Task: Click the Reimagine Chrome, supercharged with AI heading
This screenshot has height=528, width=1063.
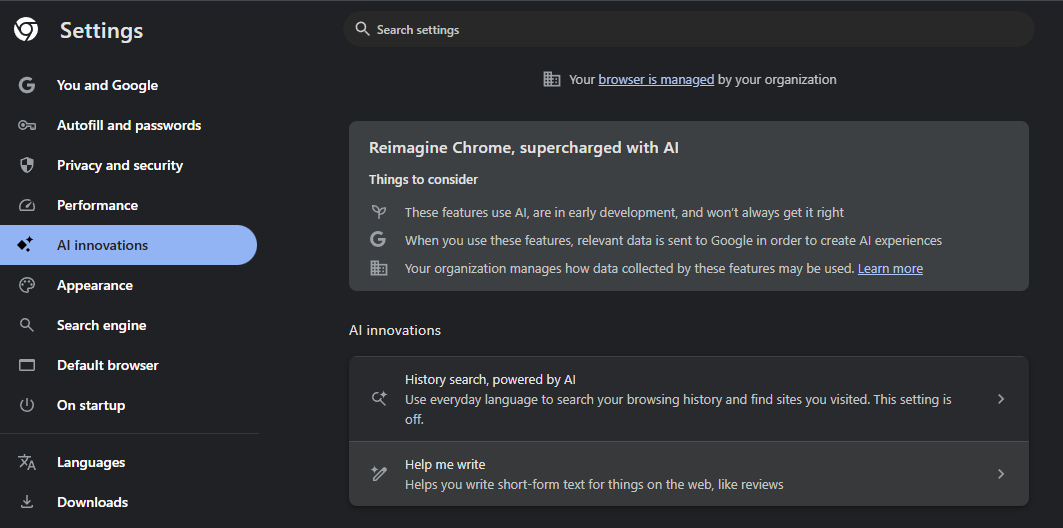Action: click(x=524, y=147)
